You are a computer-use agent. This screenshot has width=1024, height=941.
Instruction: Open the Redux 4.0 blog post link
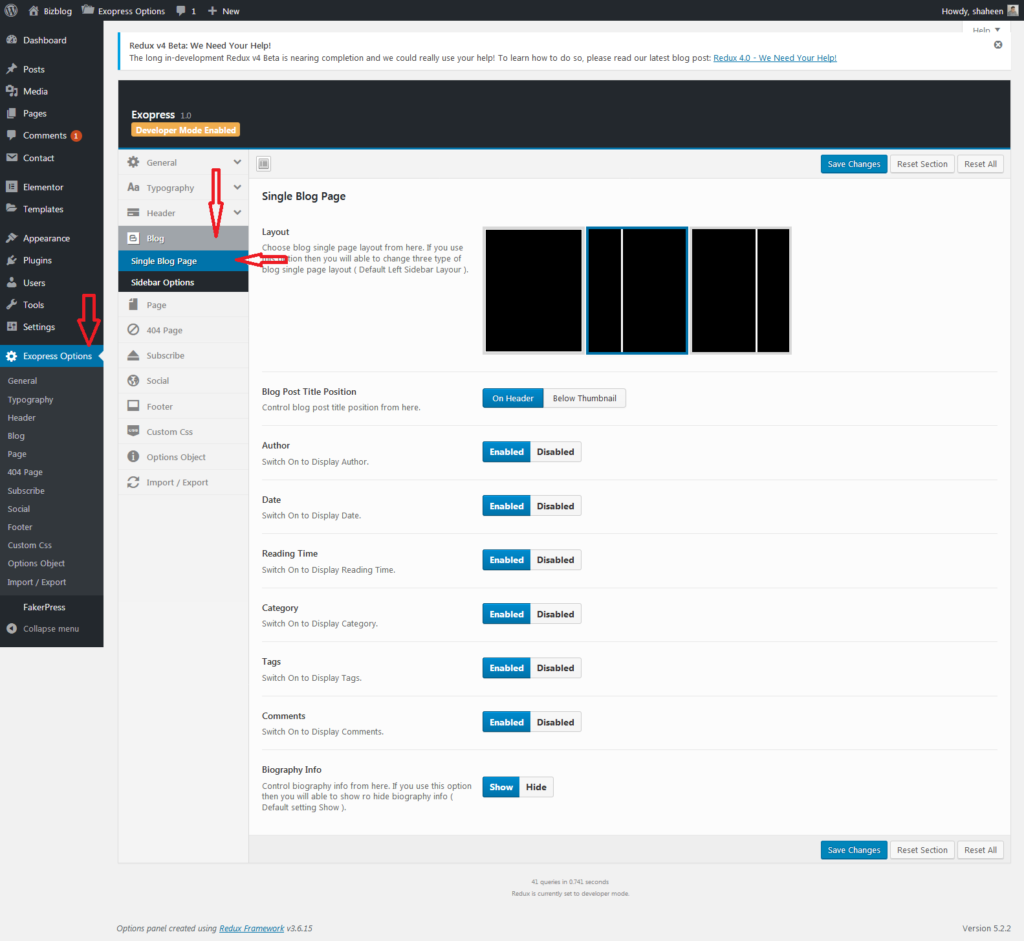tap(775, 57)
